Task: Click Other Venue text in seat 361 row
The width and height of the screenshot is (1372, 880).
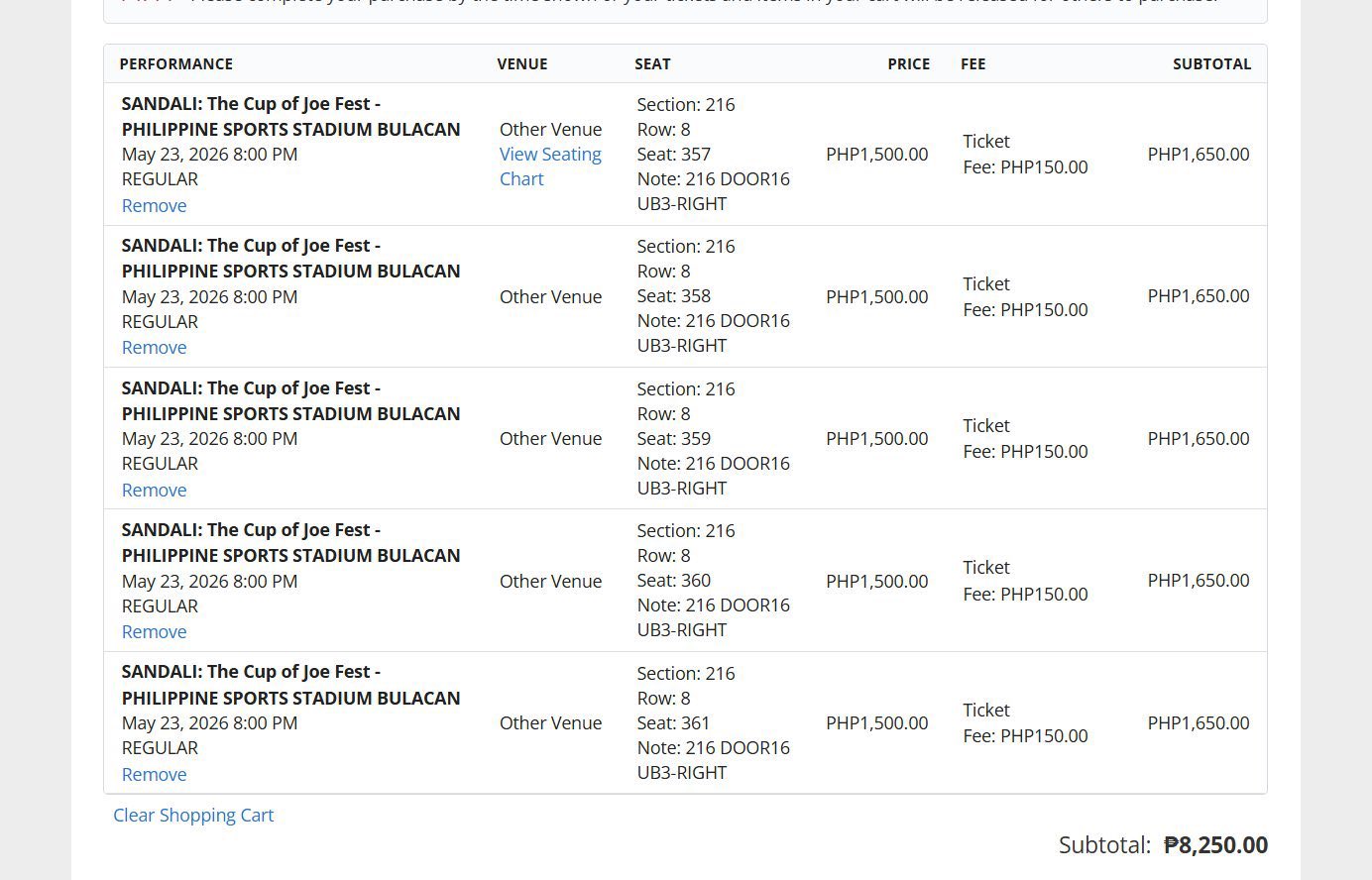Action: tap(550, 722)
